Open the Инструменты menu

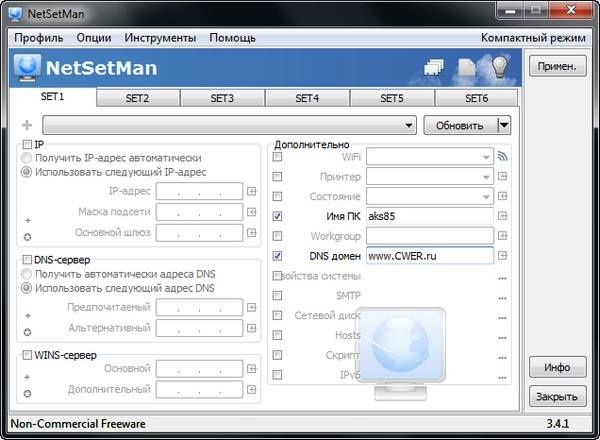(x=160, y=37)
